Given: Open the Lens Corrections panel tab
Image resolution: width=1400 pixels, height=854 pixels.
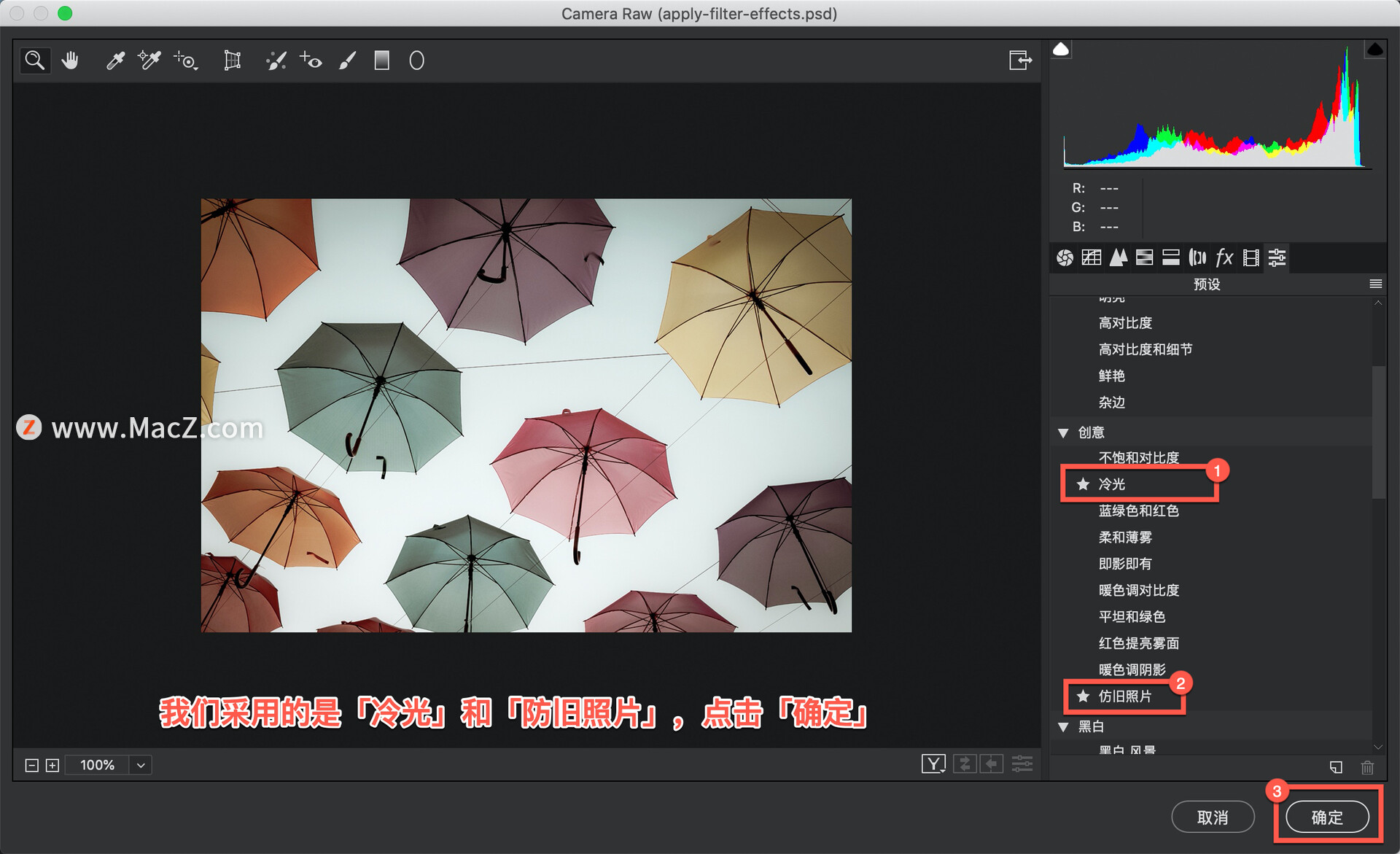Looking at the screenshot, I should [1197, 257].
